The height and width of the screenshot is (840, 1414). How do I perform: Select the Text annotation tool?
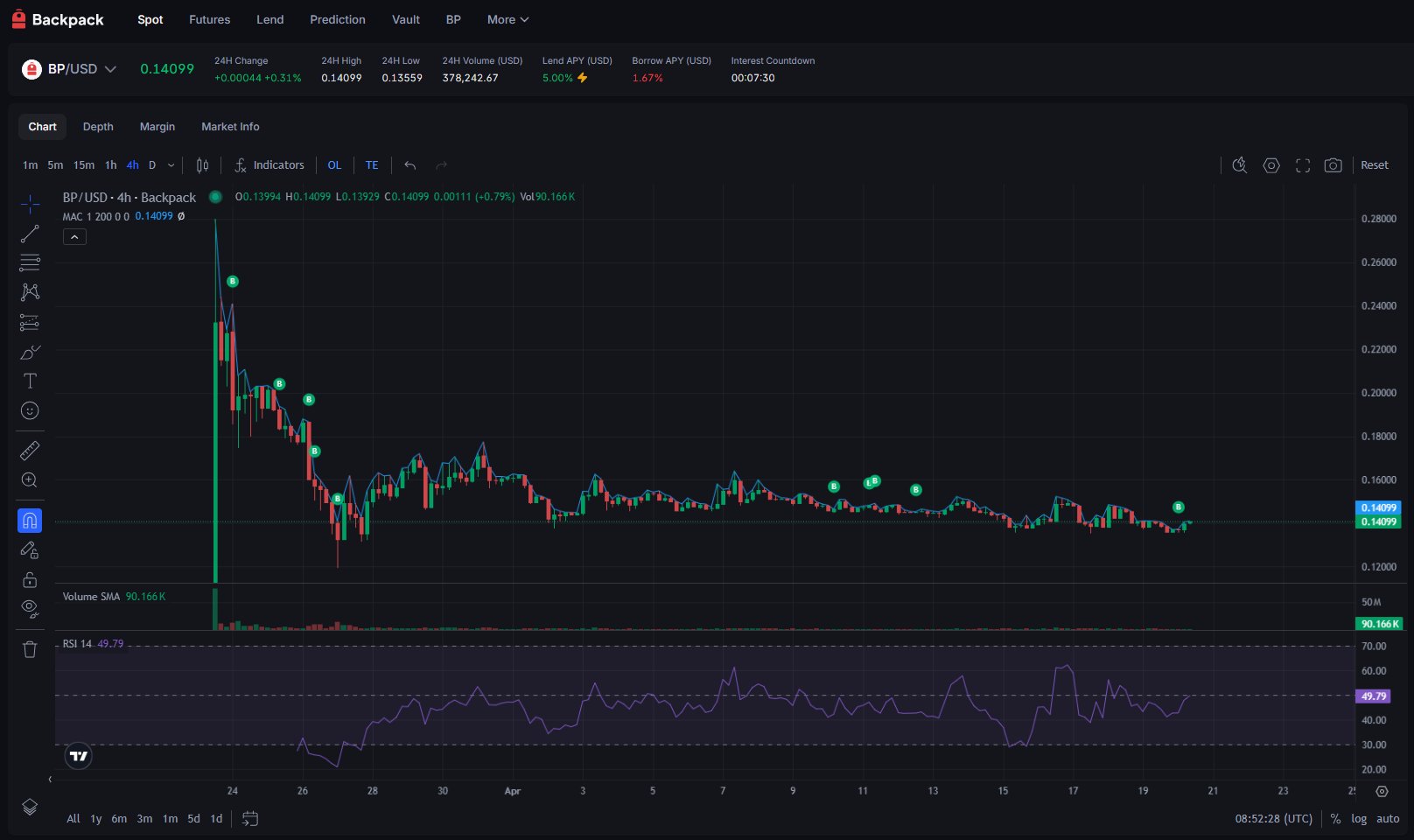coord(30,381)
